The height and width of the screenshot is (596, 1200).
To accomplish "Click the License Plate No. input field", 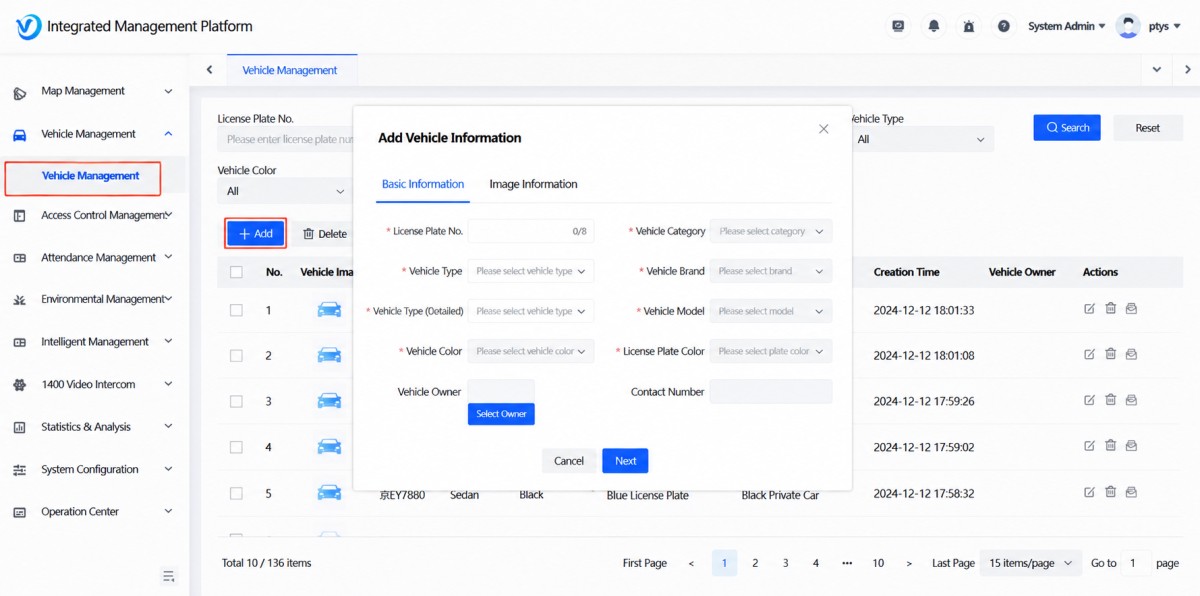I will pyautogui.click(x=531, y=231).
